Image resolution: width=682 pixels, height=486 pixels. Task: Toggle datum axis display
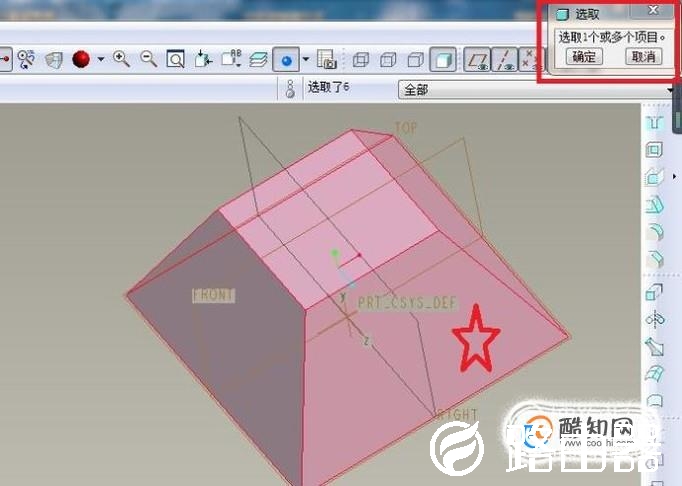tap(506, 60)
